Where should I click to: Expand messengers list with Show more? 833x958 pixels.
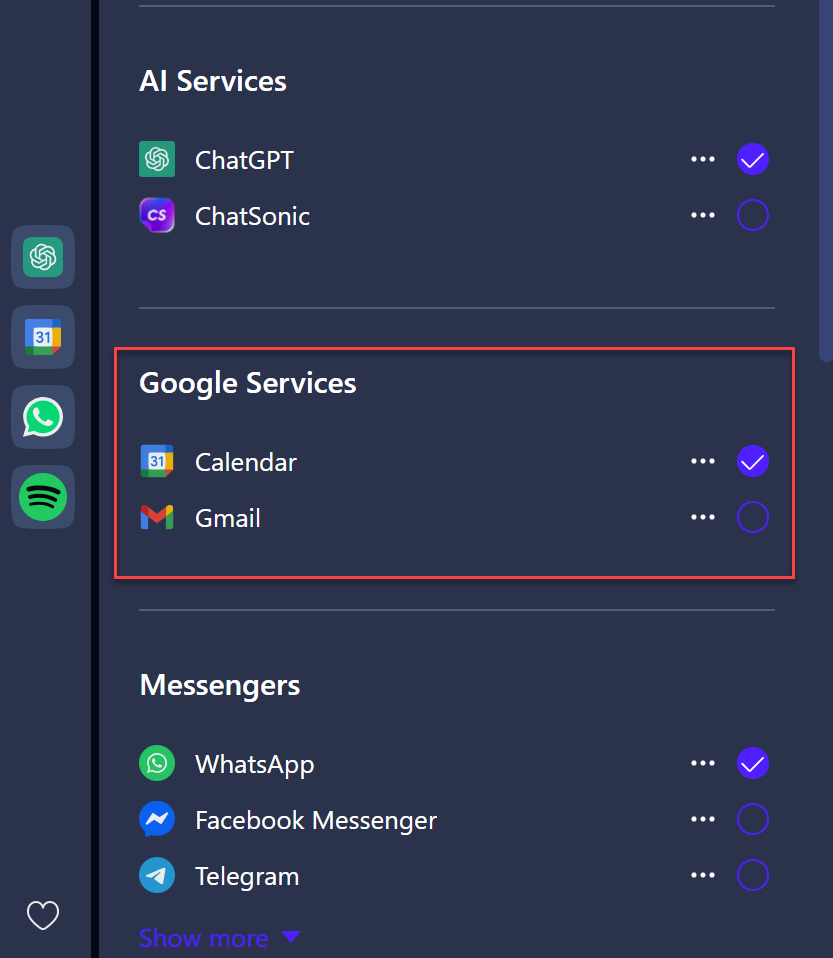point(219,938)
